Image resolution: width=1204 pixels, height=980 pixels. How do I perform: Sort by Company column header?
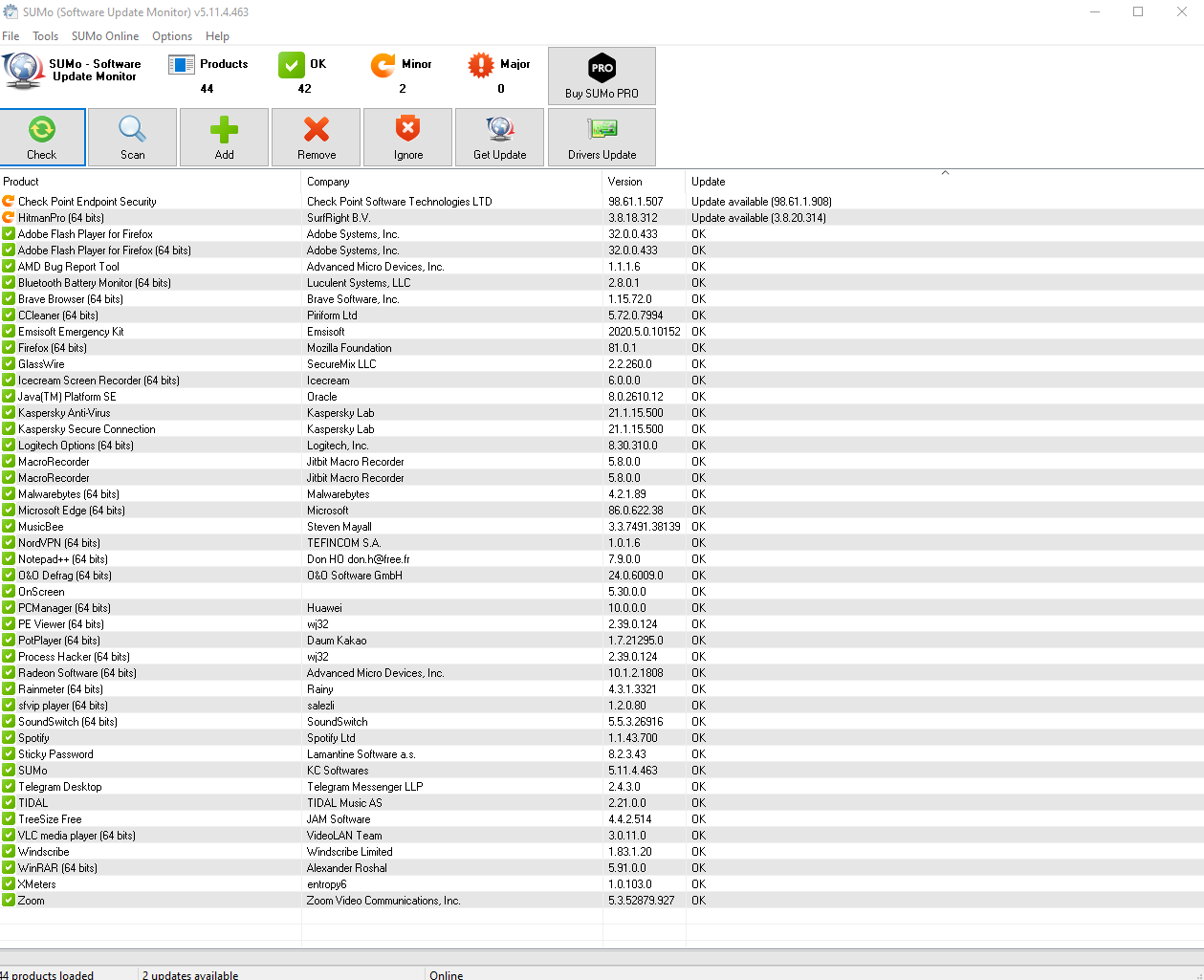(452, 182)
